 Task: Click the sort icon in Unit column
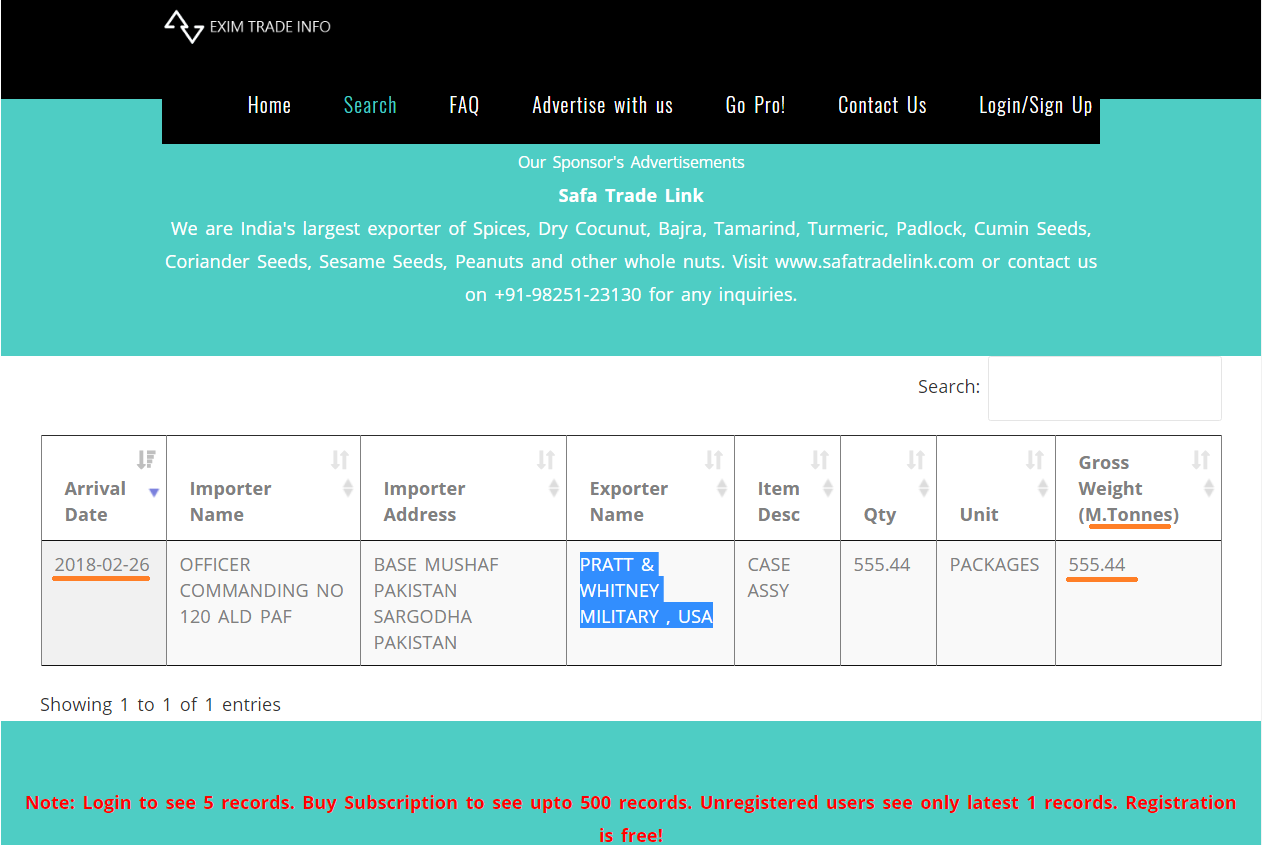1035,460
